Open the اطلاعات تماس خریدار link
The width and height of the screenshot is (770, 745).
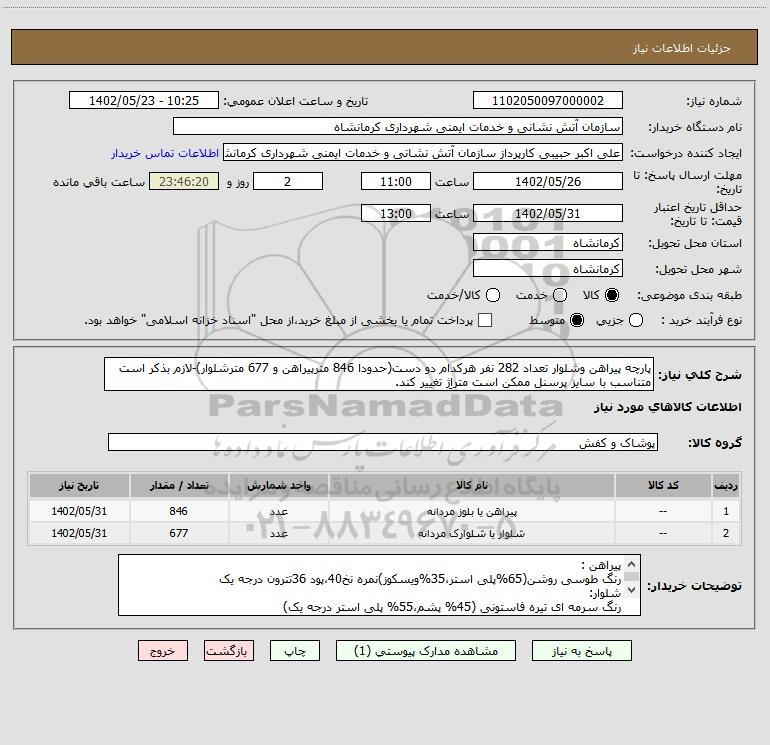point(165,153)
